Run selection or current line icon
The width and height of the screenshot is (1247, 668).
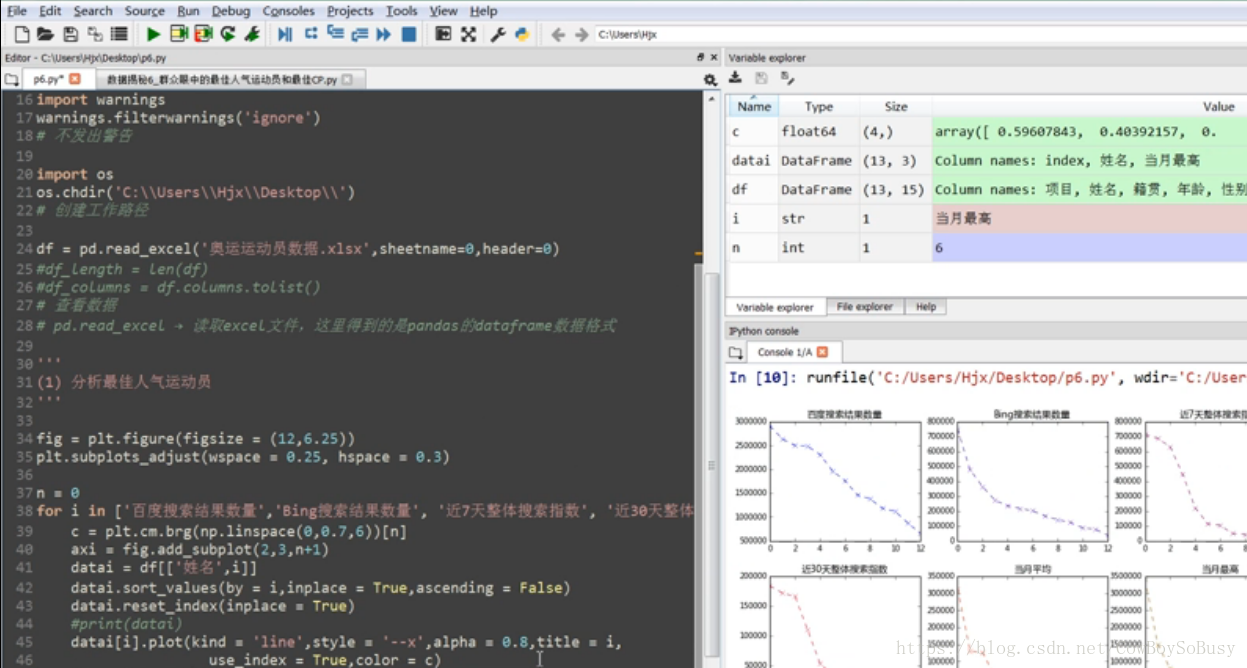(x=252, y=34)
